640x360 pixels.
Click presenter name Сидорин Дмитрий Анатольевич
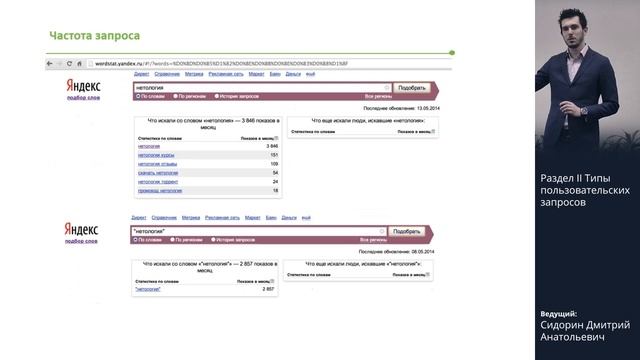(585, 331)
